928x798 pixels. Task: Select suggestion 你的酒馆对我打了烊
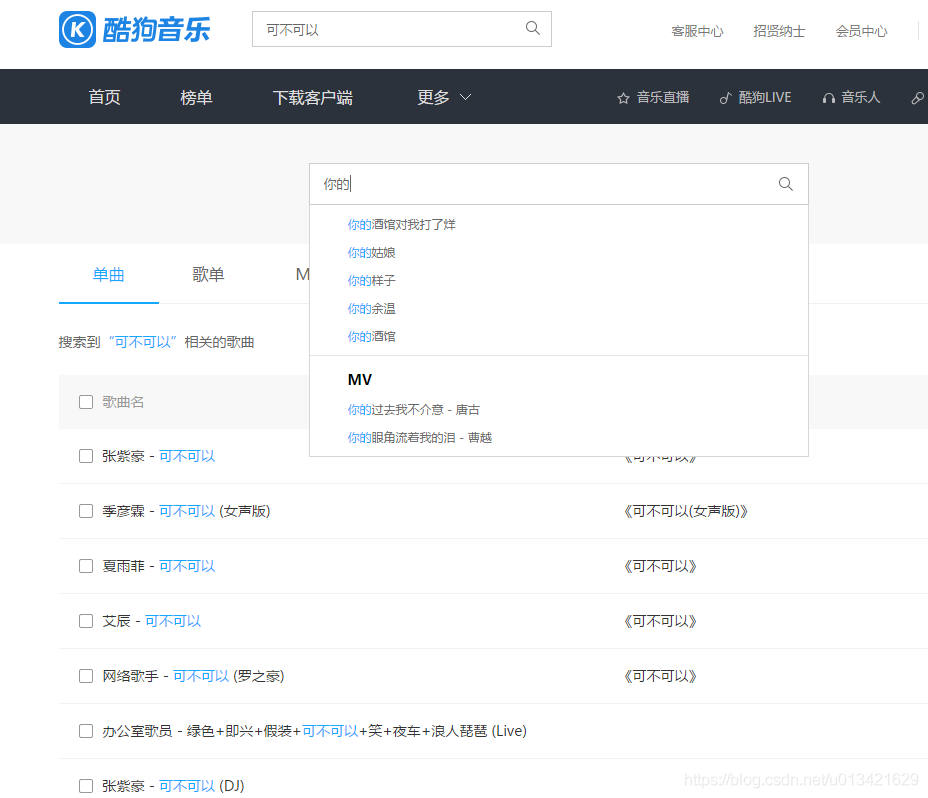pyautogui.click(x=401, y=224)
